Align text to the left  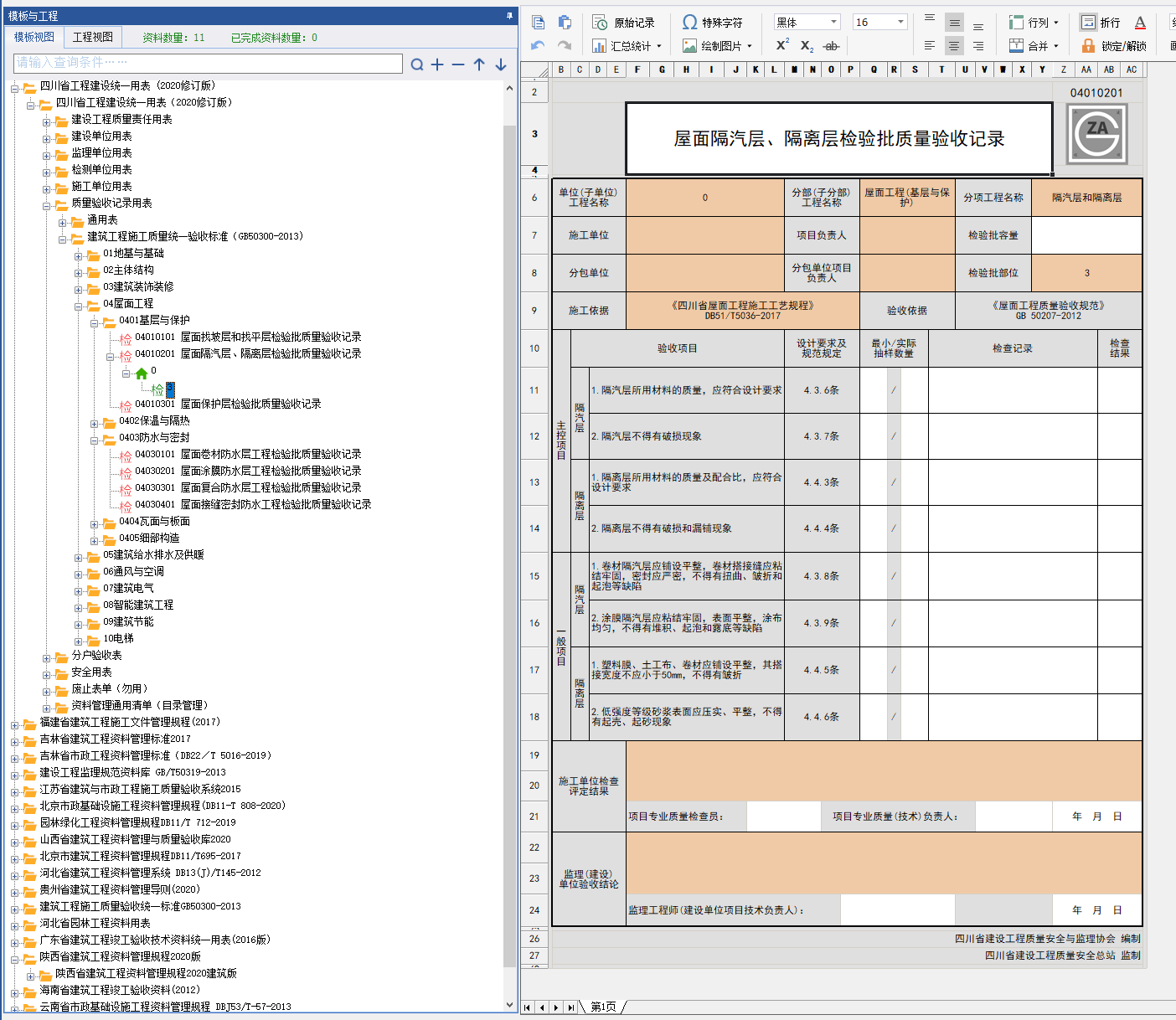coord(930,46)
